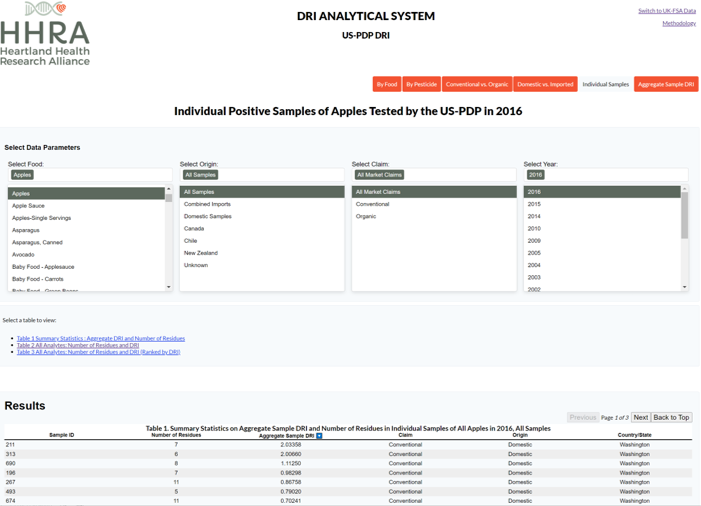Select Domestic Samples origin option
This screenshot has width=701, height=506.
(262, 216)
